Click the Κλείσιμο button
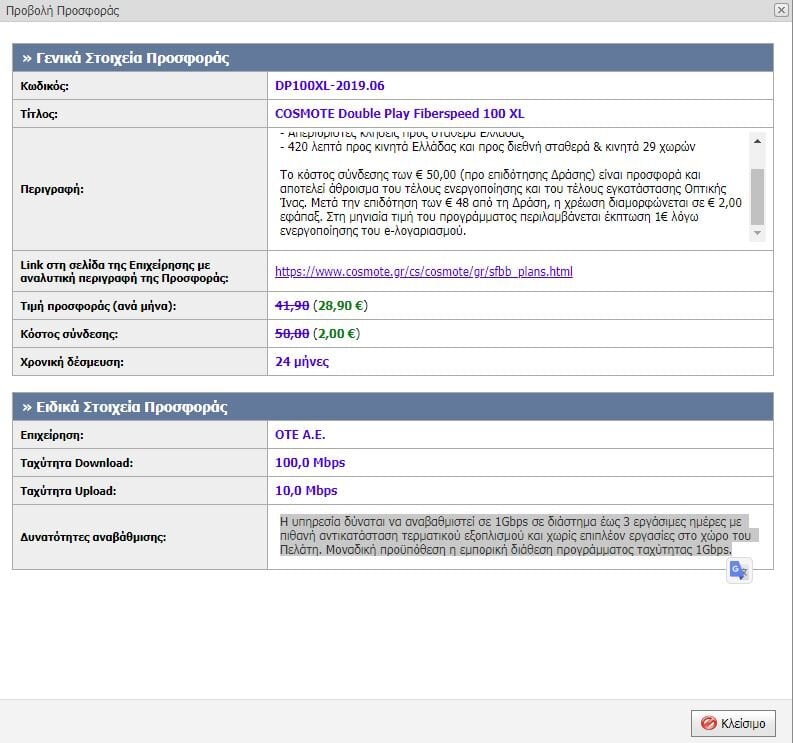This screenshot has width=793, height=743. pyautogui.click(x=733, y=723)
